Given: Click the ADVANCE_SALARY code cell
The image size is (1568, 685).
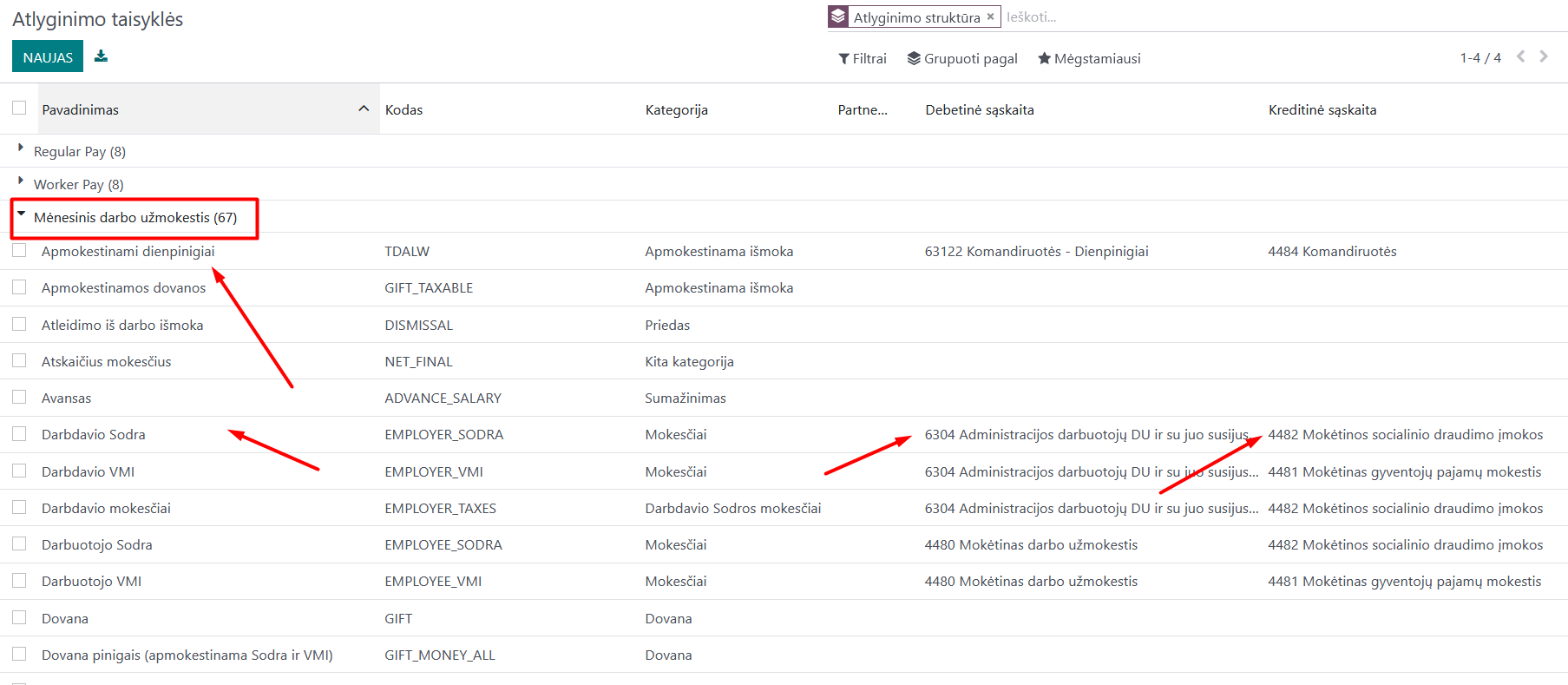Looking at the screenshot, I should (443, 398).
